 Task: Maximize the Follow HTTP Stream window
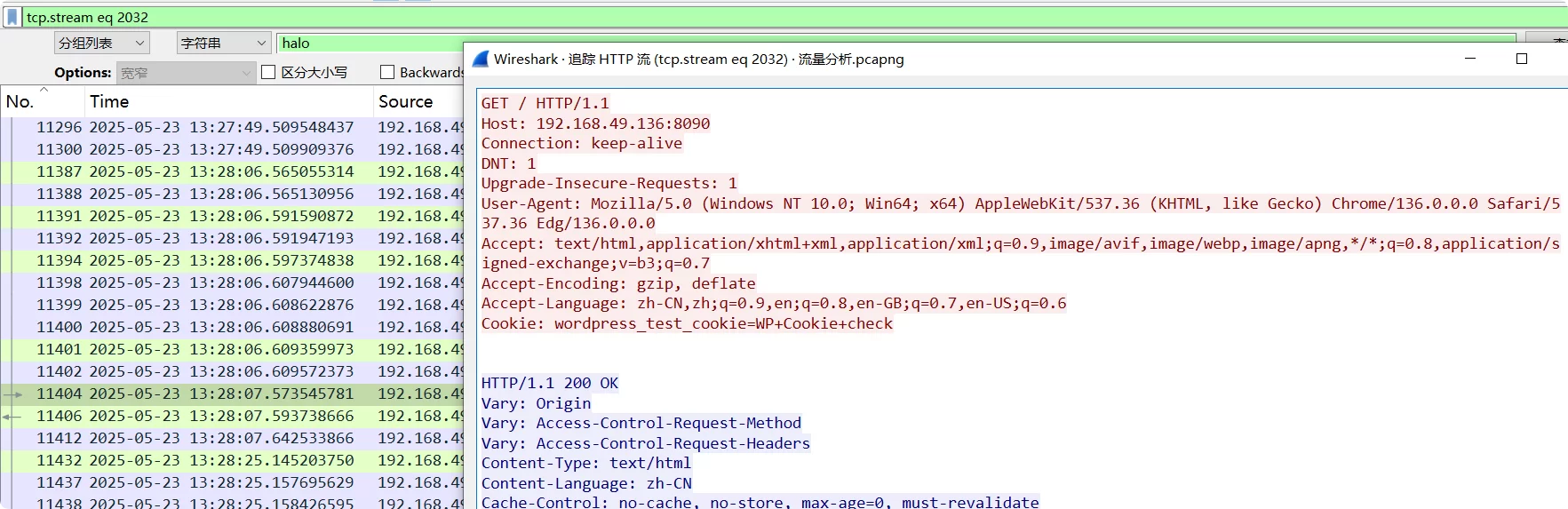click(1521, 59)
